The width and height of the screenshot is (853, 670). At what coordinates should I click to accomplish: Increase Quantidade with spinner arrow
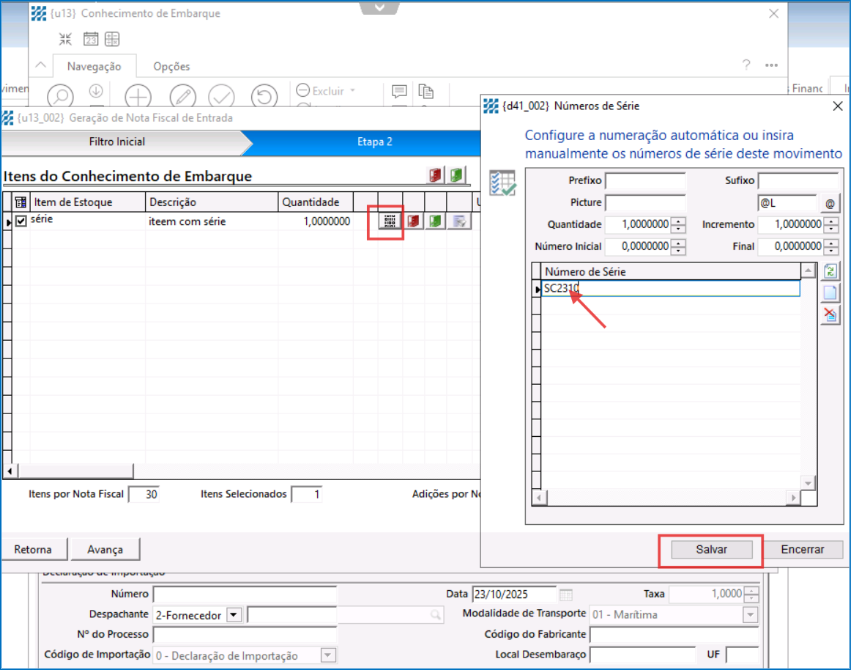(679, 220)
